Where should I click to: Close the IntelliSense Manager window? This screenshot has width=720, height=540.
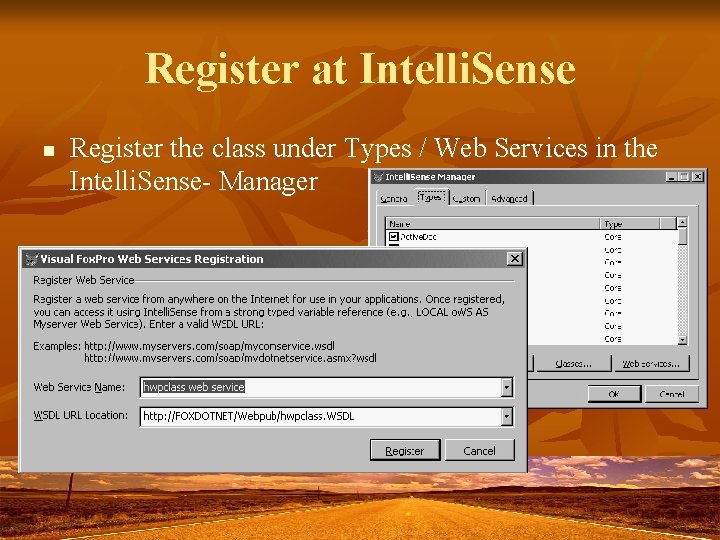[x=698, y=177]
